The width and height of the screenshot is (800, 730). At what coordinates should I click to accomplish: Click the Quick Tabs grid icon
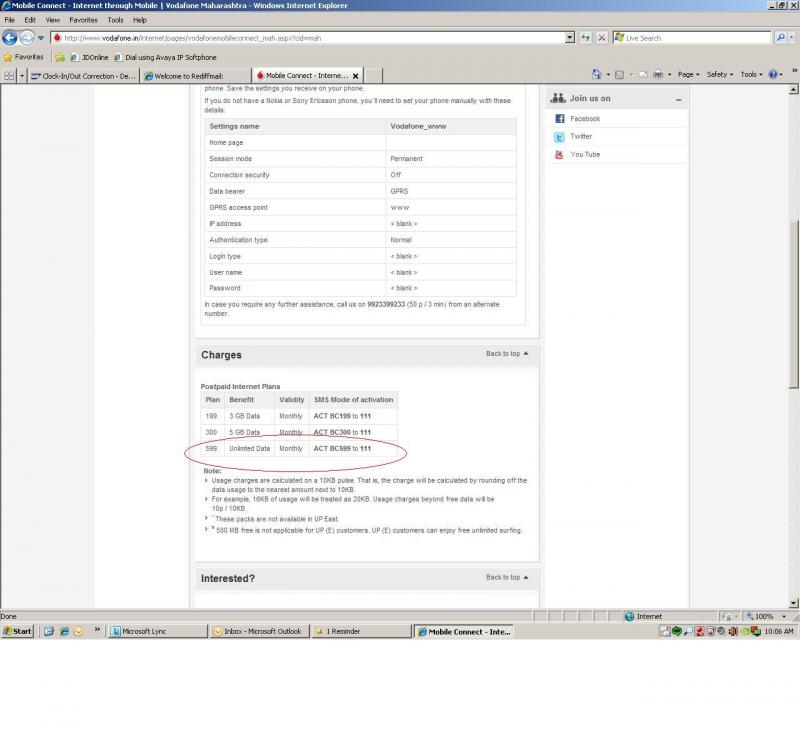click(x=9, y=76)
